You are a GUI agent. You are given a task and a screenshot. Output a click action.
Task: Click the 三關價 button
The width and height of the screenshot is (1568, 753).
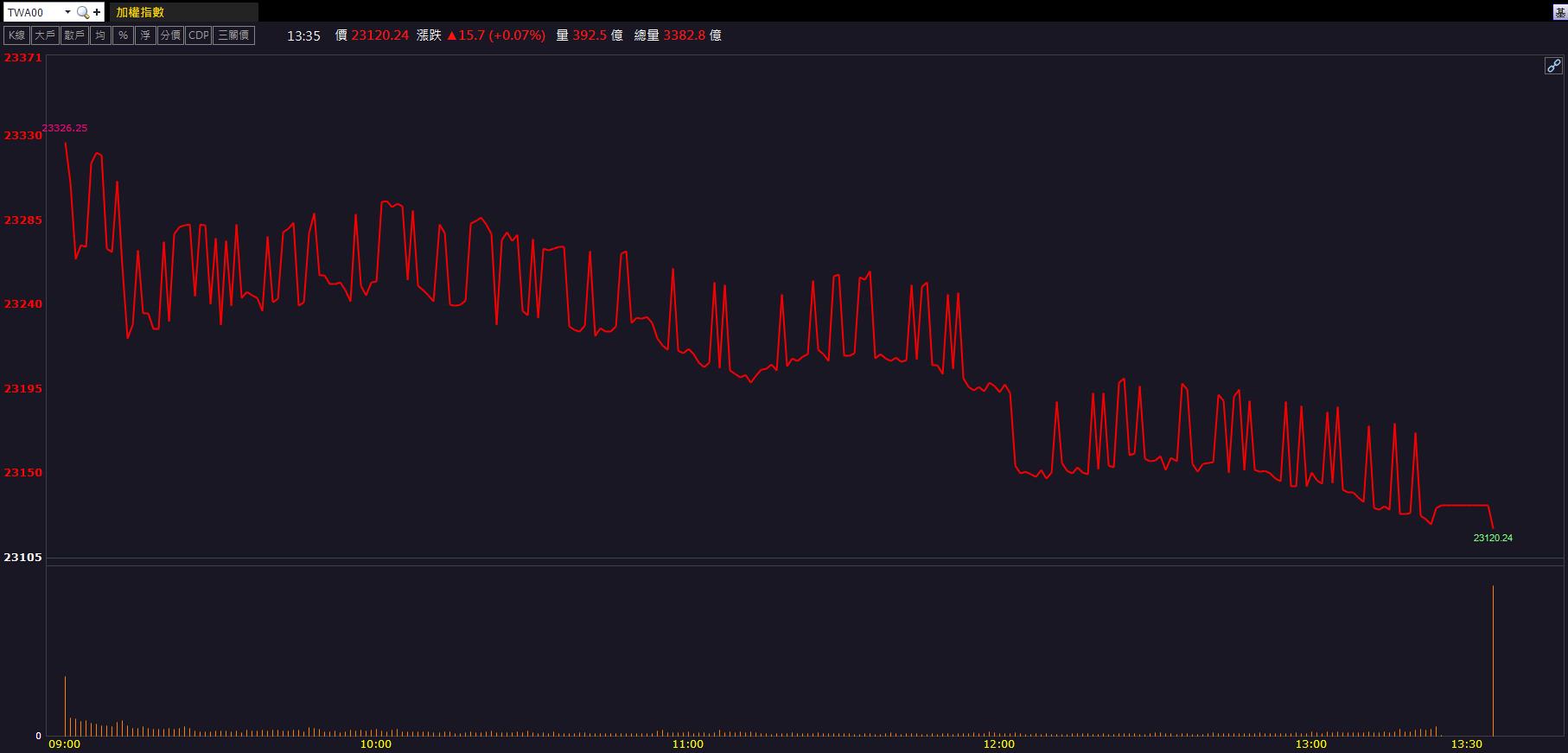coord(234,35)
